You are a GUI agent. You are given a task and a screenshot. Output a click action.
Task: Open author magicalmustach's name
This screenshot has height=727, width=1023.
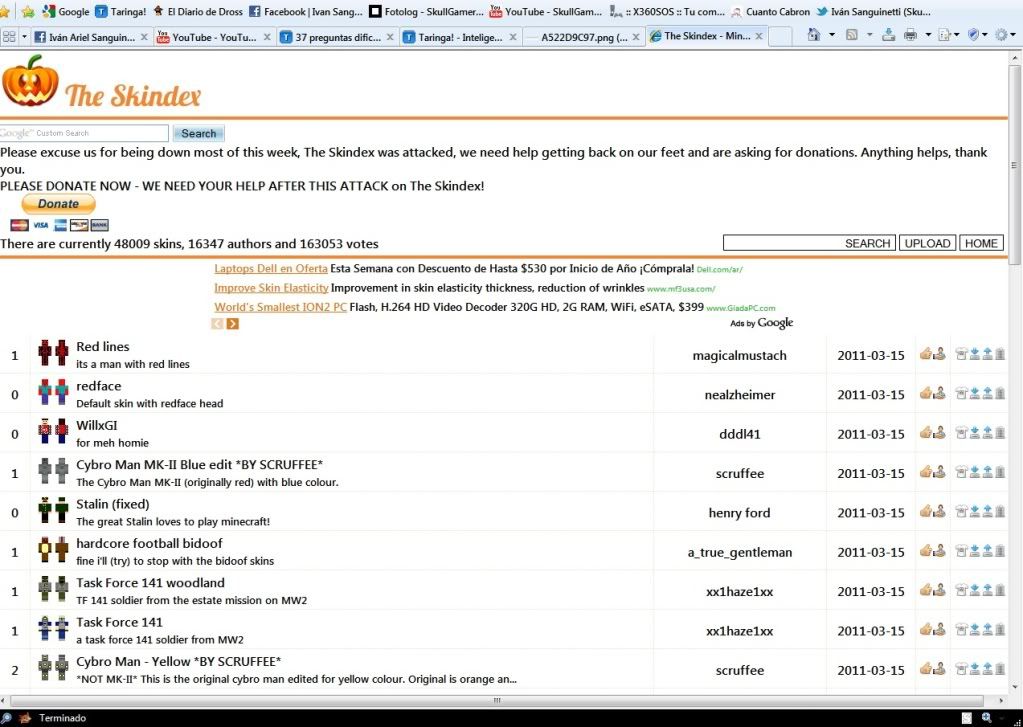click(x=739, y=356)
